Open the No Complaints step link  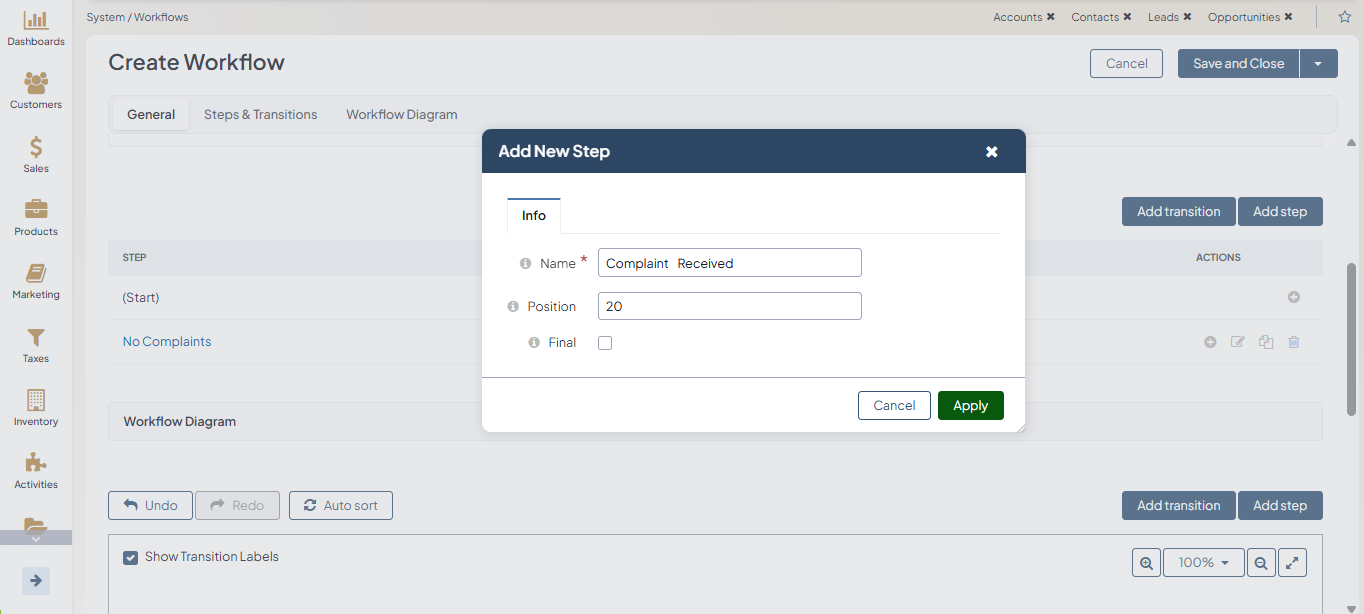167,342
